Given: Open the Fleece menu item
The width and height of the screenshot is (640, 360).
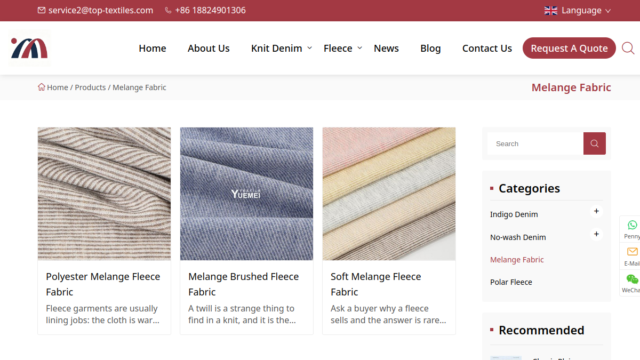Looking at the screenshot, I should [x=338, y=48].
